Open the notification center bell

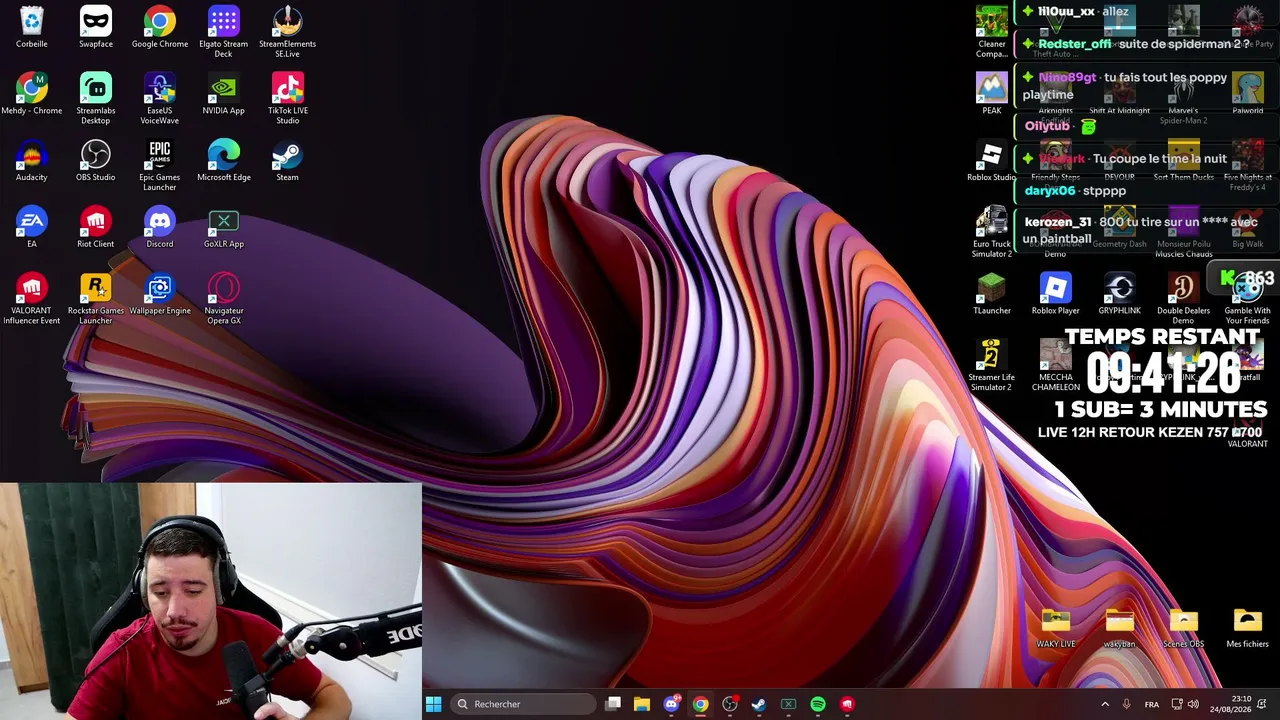(x=1262, y=704)
